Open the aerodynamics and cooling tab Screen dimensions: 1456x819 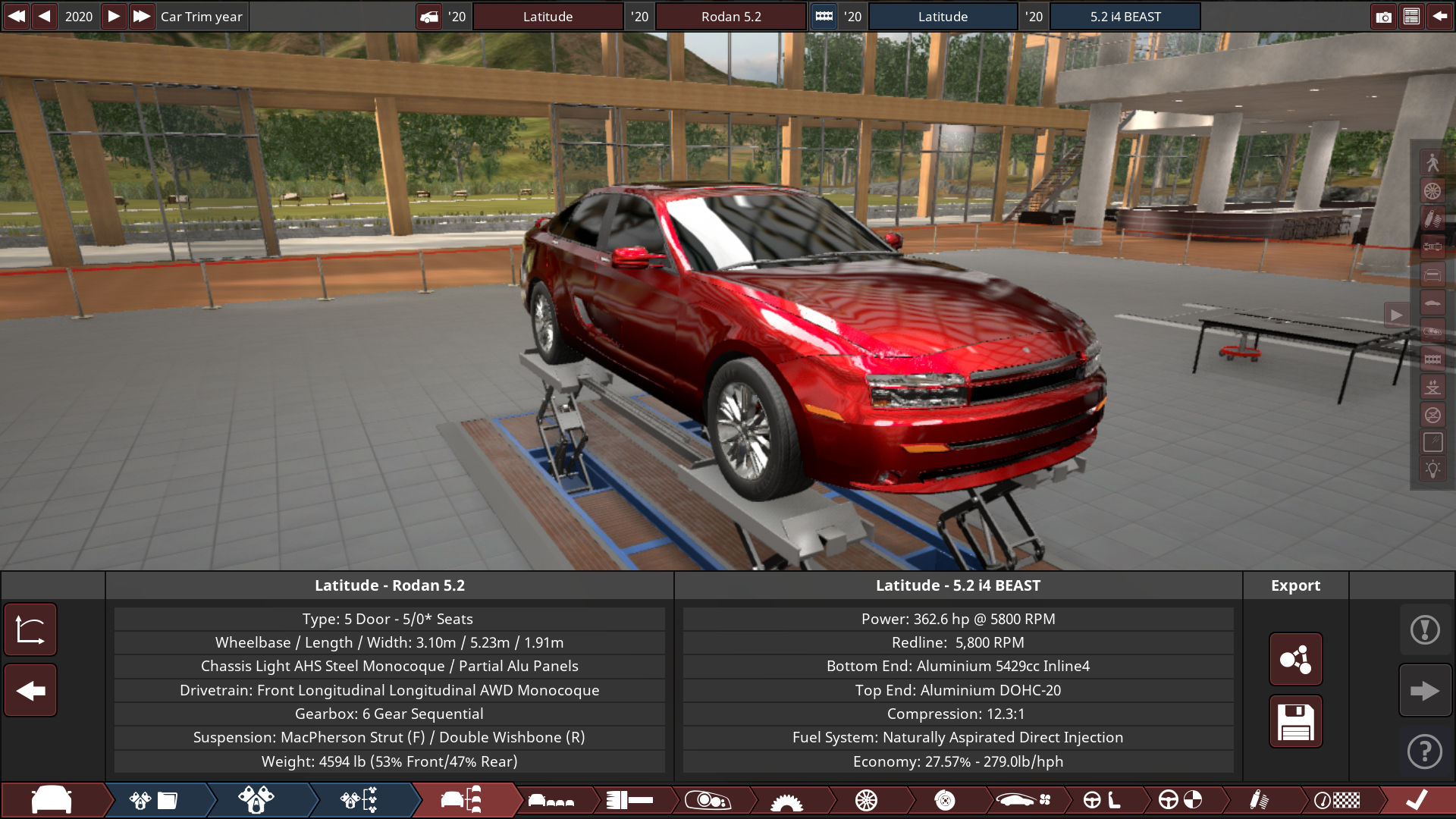[x=1023, y=800]
